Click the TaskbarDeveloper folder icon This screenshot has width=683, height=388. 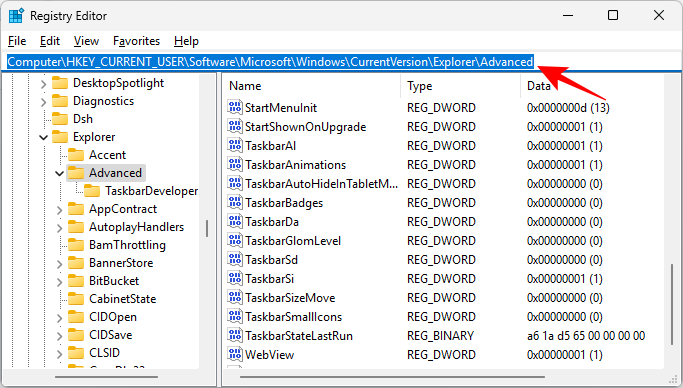(92, 191)
